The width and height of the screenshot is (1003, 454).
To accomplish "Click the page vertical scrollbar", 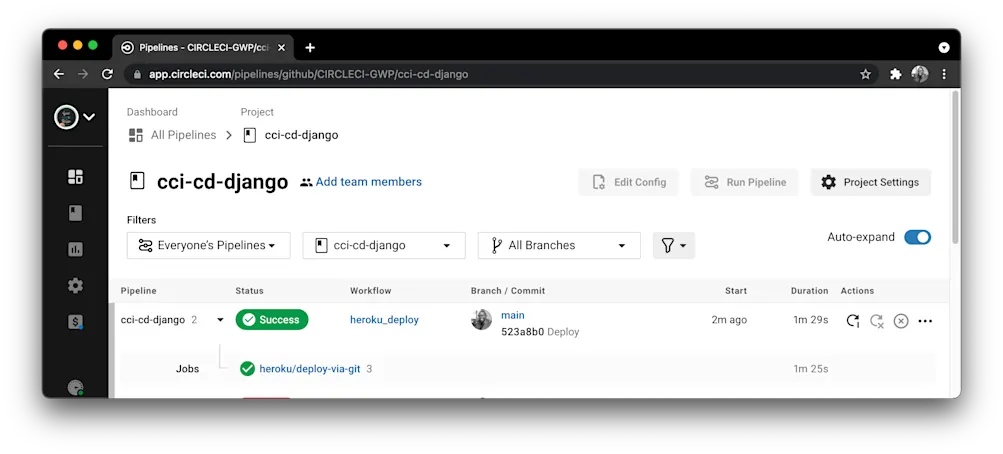I will (x=956, y=166).
